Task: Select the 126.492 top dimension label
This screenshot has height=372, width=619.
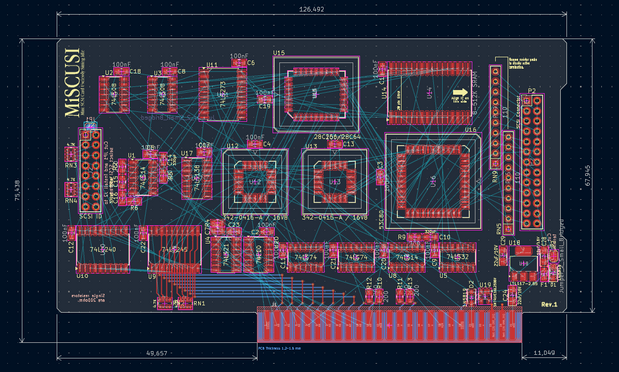Action: pyautogui.click(x=311, y=9)
